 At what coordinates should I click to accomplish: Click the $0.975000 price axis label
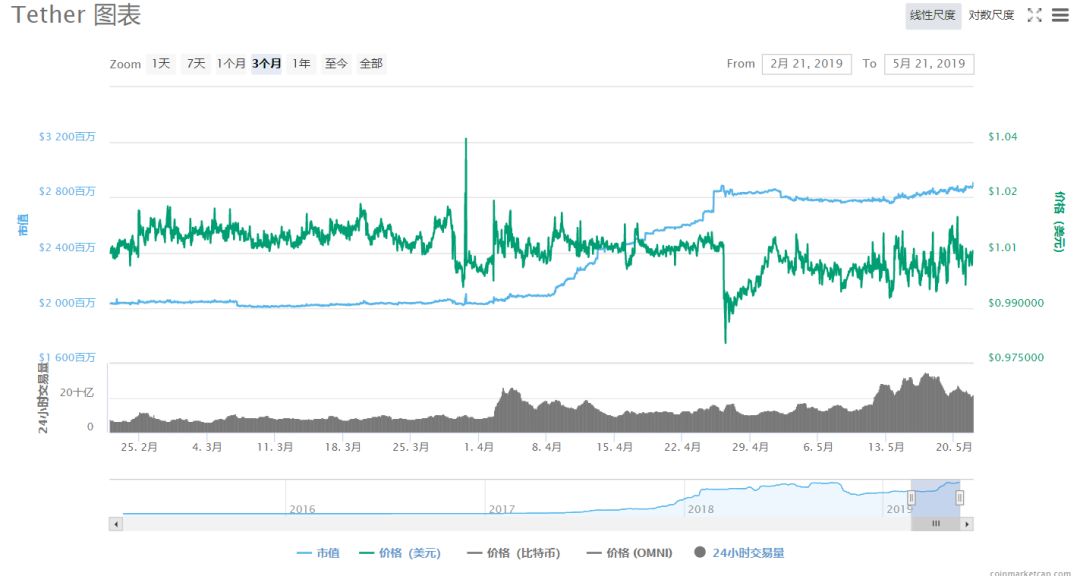[1016, 358]
